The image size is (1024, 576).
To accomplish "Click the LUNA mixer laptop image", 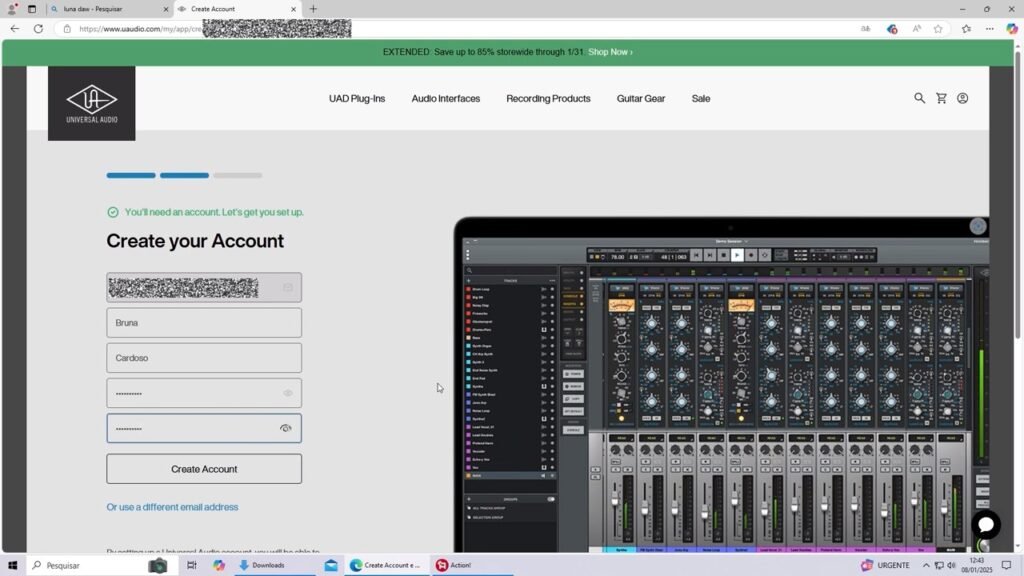I will point(722,385).
